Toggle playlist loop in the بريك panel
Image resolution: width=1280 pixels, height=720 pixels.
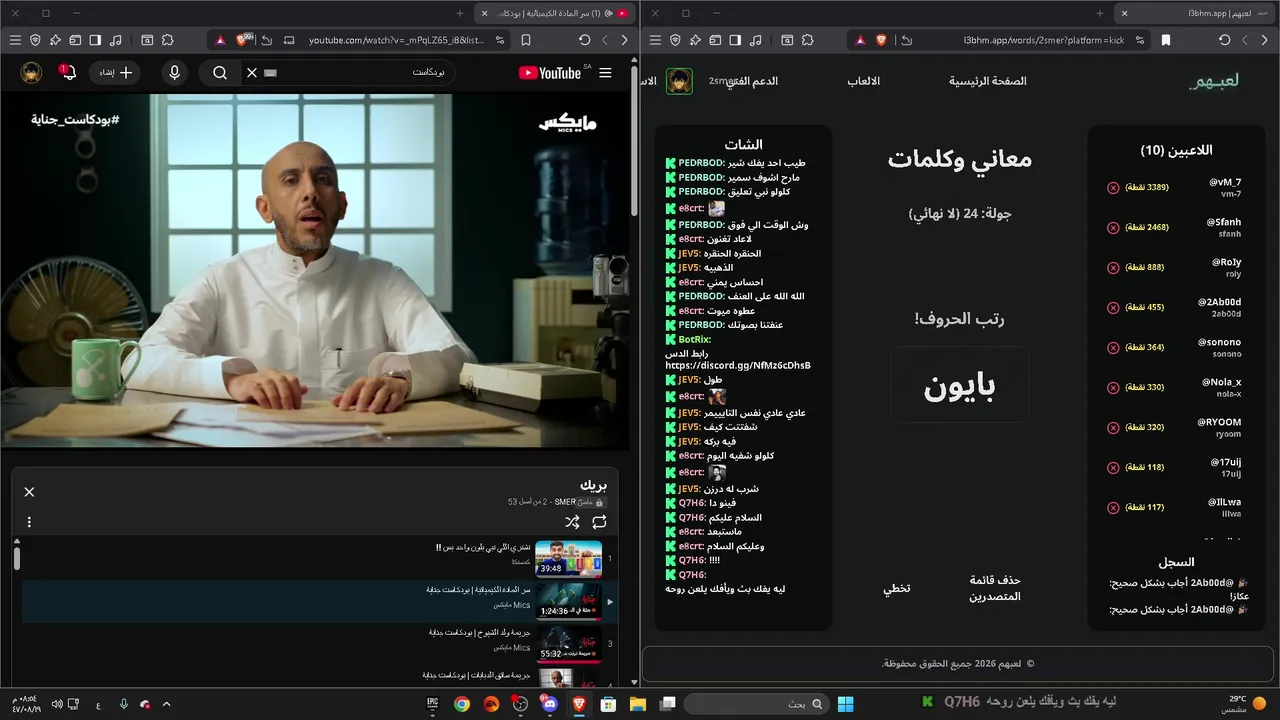click(x=599, y=522)
